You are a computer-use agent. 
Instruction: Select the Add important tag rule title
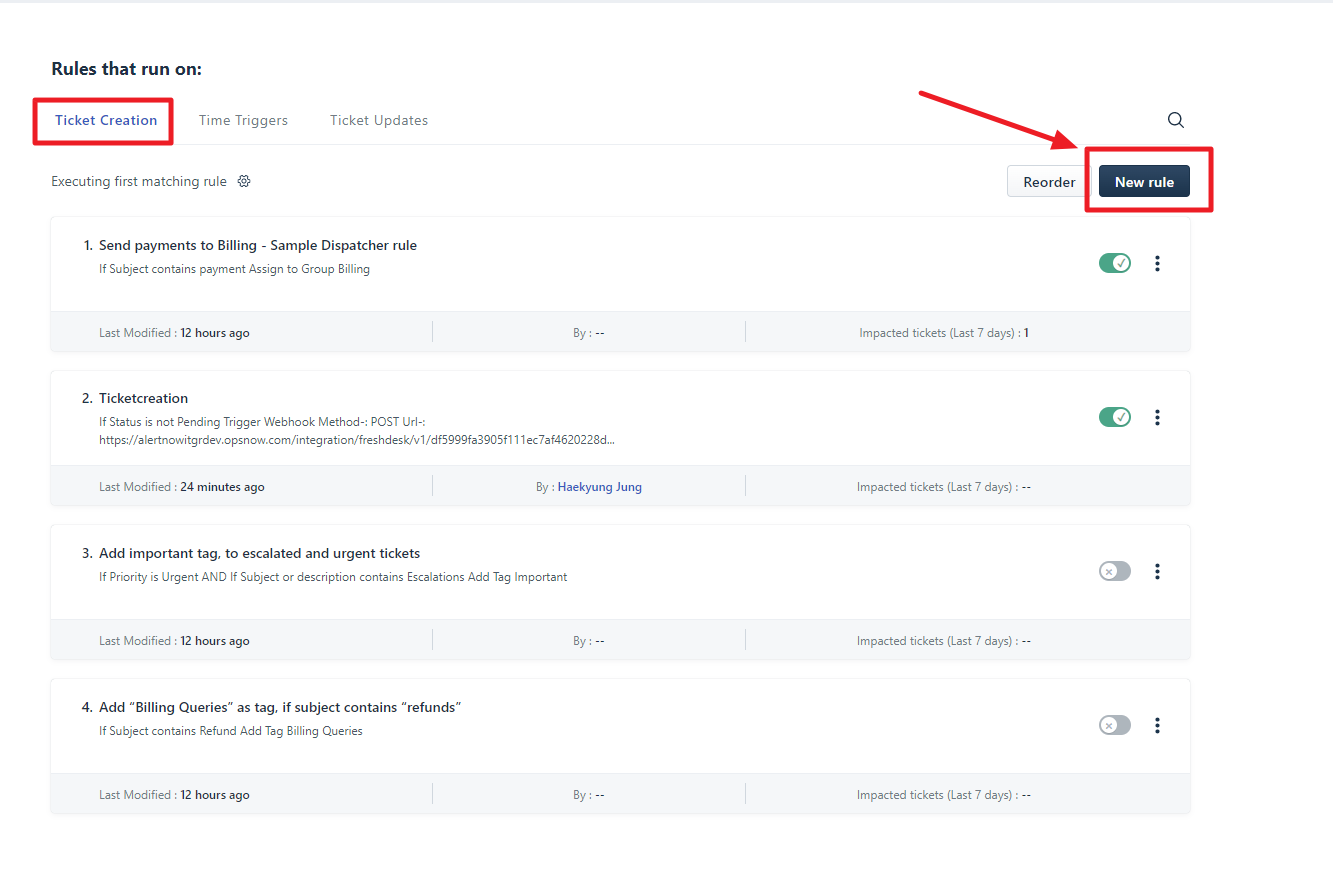coord(259,553)
